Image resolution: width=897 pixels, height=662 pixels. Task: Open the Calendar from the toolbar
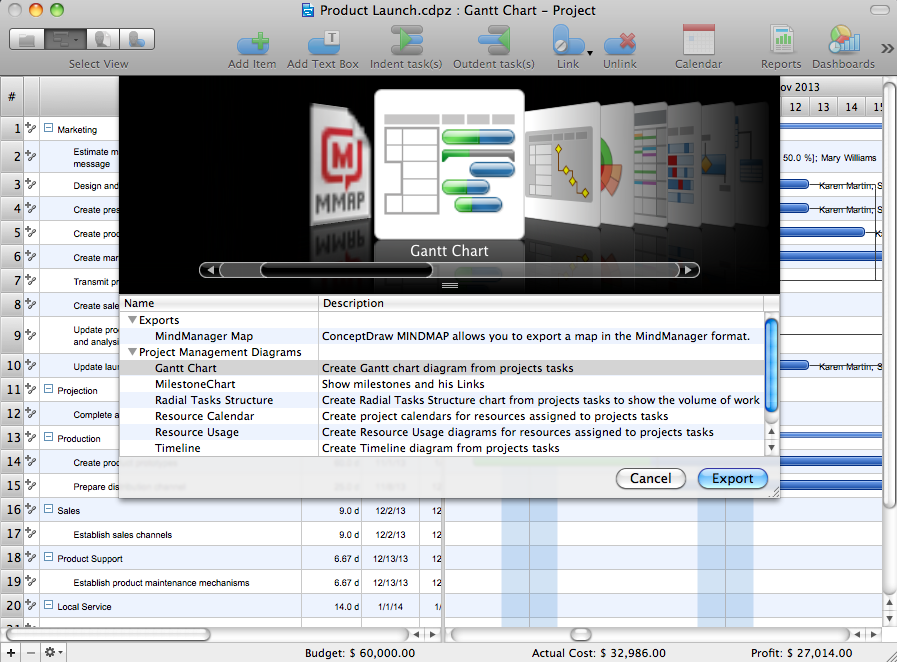tap(698, 40)
